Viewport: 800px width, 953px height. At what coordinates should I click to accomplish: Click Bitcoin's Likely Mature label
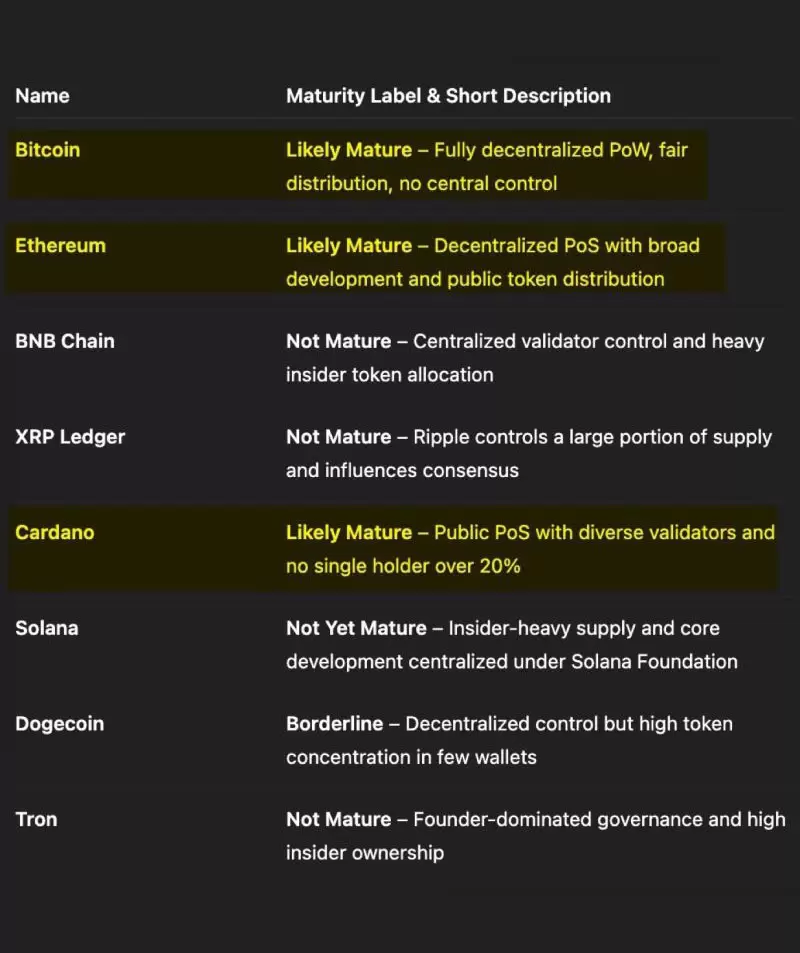point(349,150)
